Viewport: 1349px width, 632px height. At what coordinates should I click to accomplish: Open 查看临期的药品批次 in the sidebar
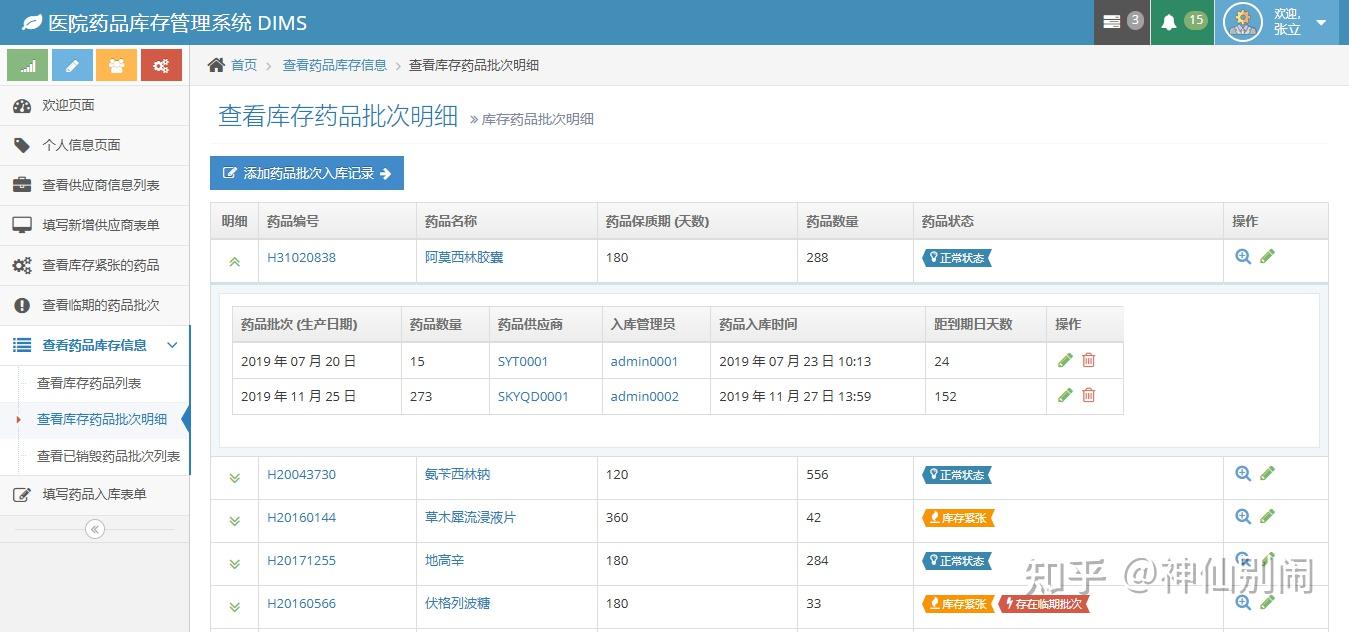click(x=94, y=305)
